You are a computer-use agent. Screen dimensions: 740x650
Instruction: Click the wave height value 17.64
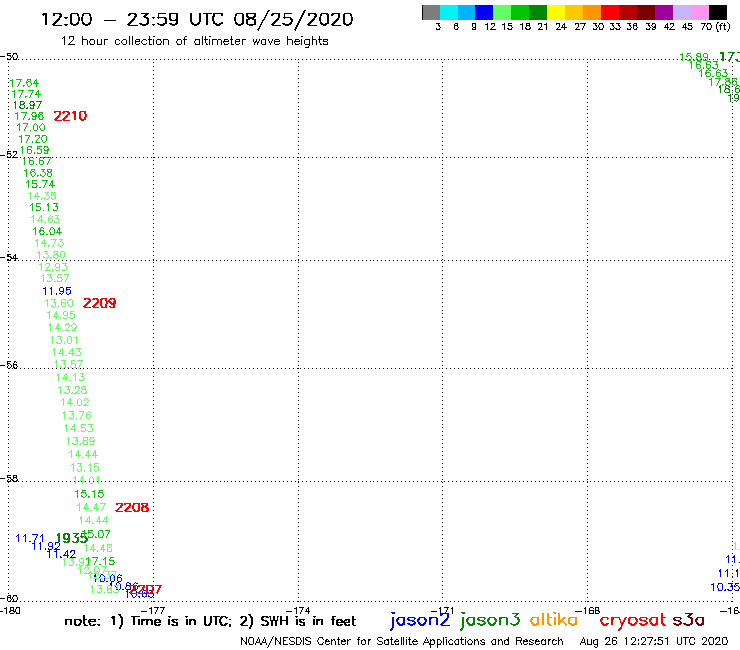point(25,83)
